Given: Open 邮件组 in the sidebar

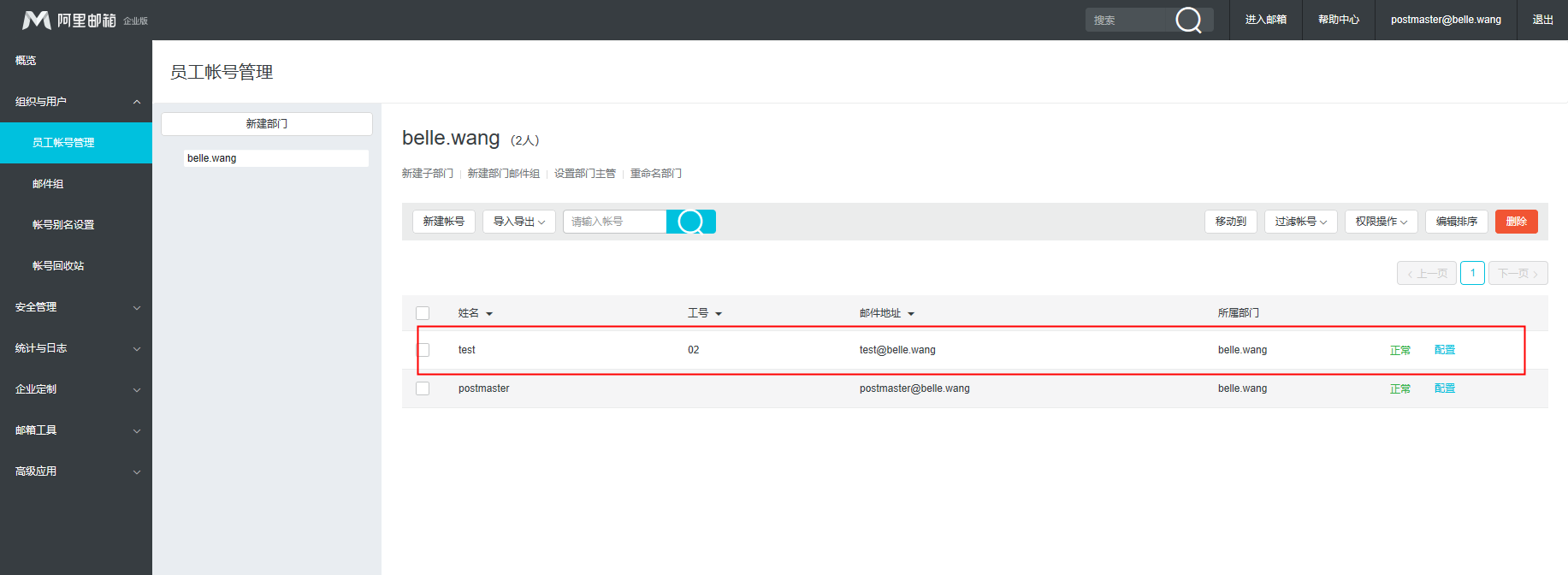Looking at the screenshot, I should tap(48, 184).
